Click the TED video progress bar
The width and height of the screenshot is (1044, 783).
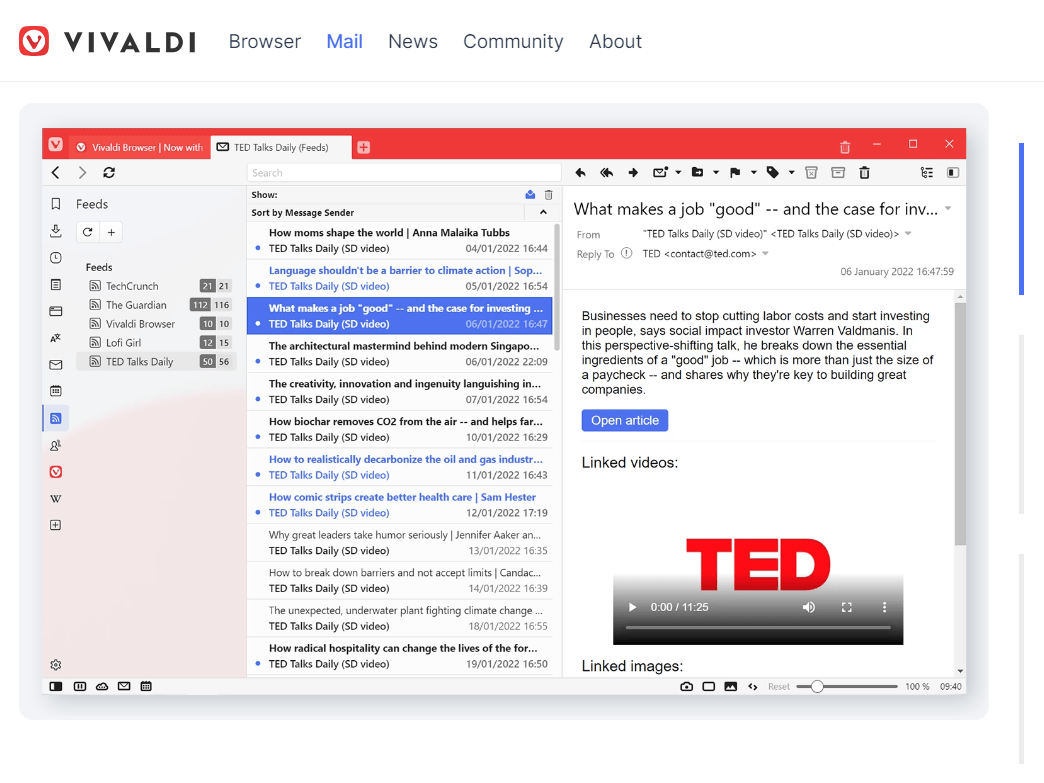coord(758,628)
